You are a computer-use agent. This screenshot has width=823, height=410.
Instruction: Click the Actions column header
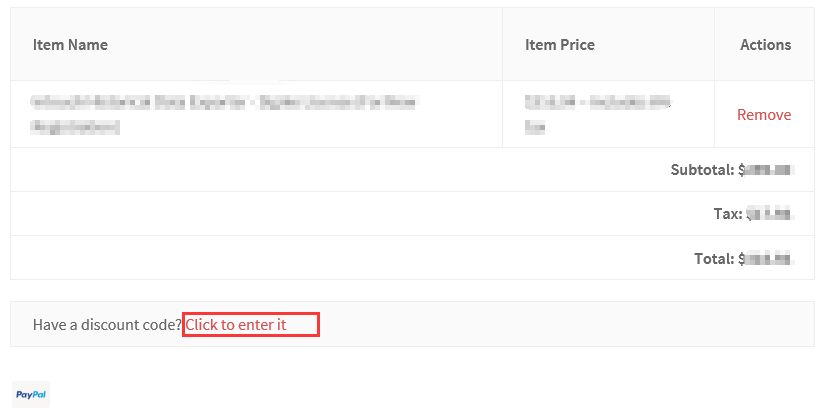765,45
